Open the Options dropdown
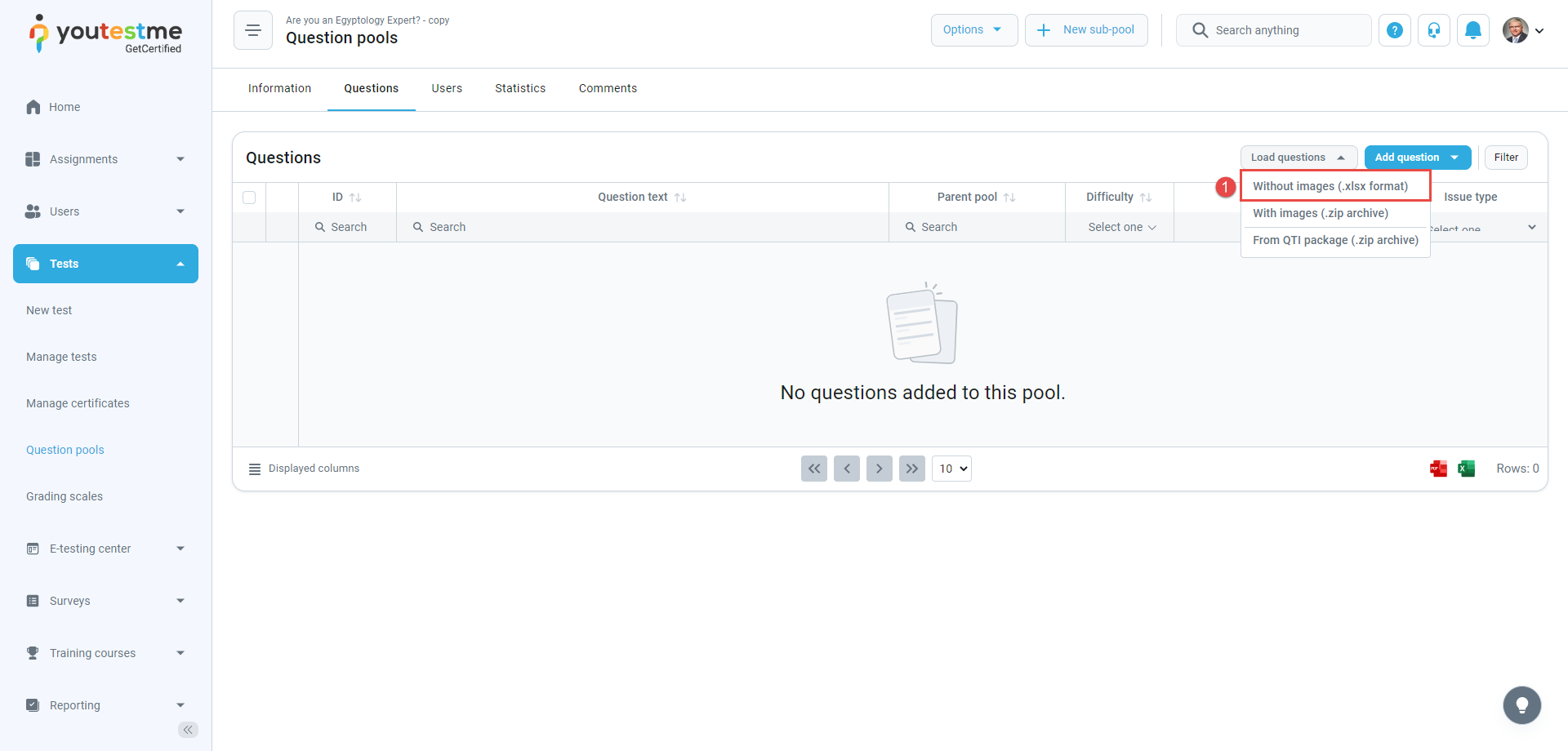1568x751 pixels. click(x=973, y=30)
